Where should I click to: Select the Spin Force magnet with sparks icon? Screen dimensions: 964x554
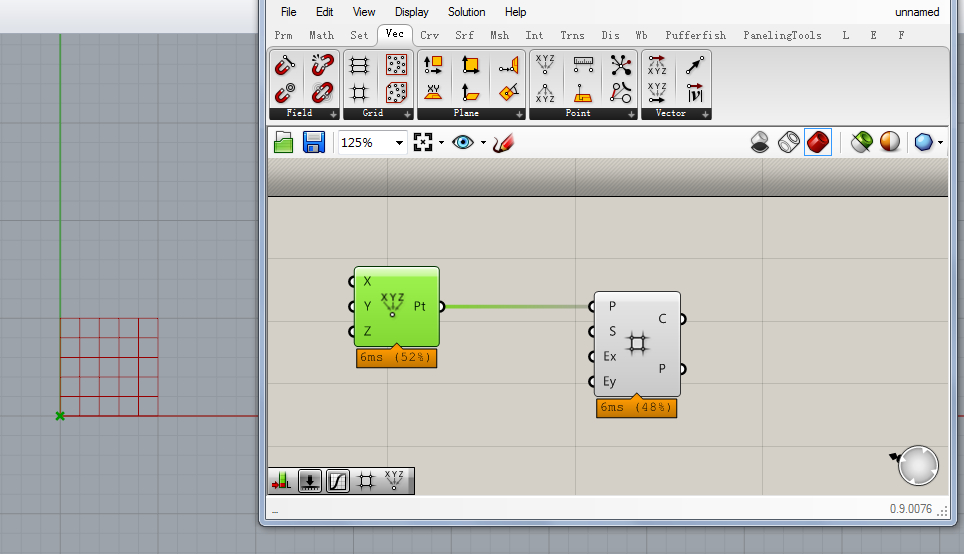click(322, 65)
